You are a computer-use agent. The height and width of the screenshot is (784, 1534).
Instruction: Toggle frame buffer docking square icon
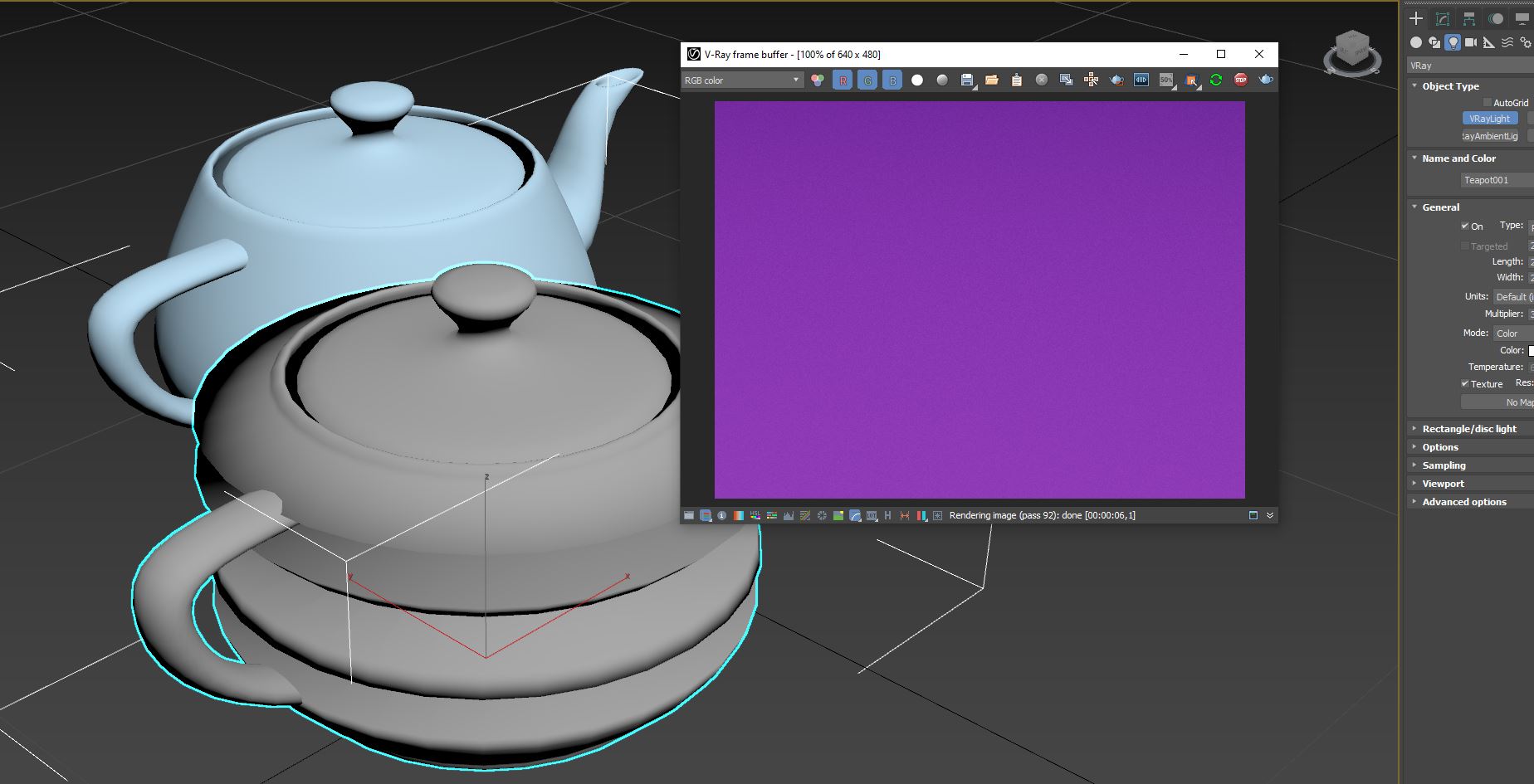coord(1253,515)
